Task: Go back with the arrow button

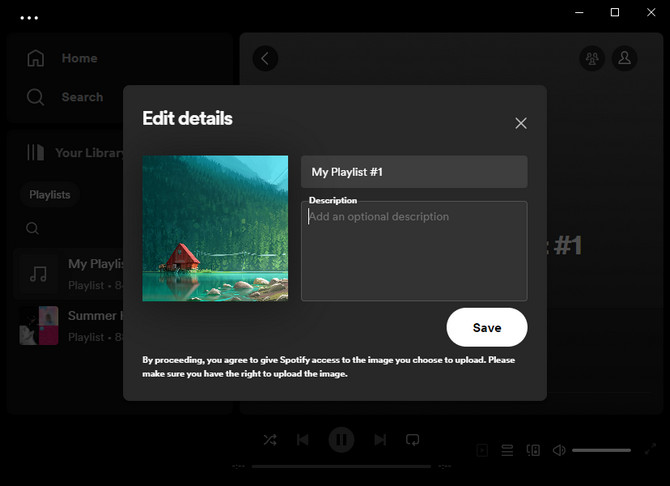Action: tap(265, 58)
